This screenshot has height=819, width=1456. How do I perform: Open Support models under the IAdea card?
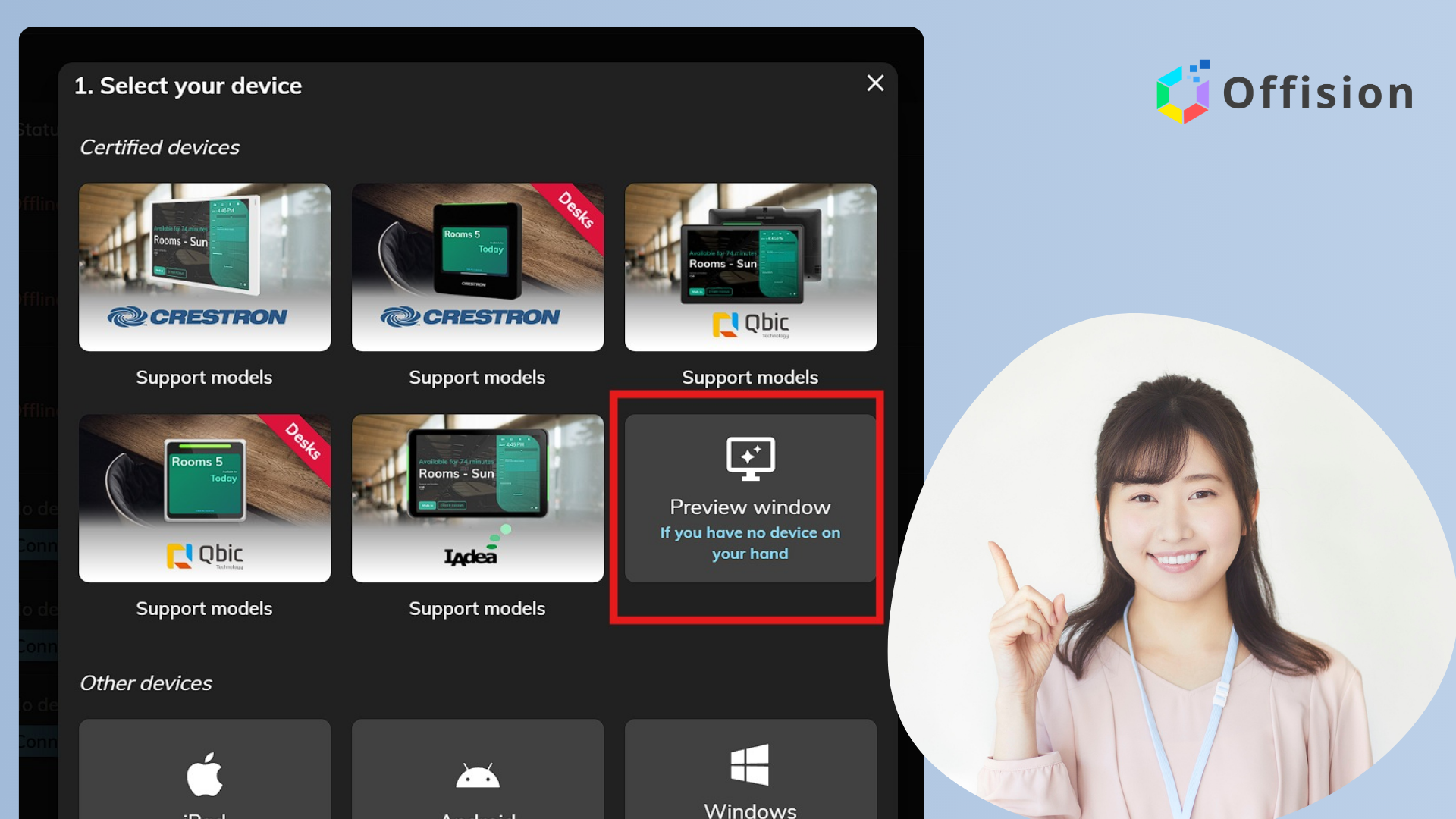coord(477,608)
